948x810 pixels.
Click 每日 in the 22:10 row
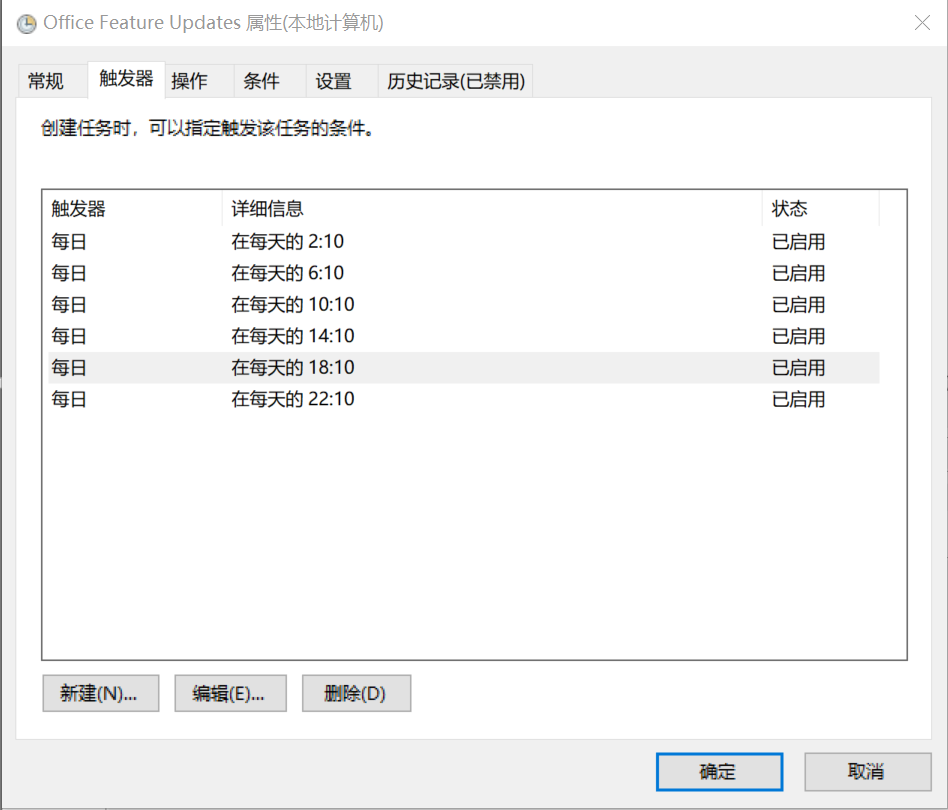(69, 399)
